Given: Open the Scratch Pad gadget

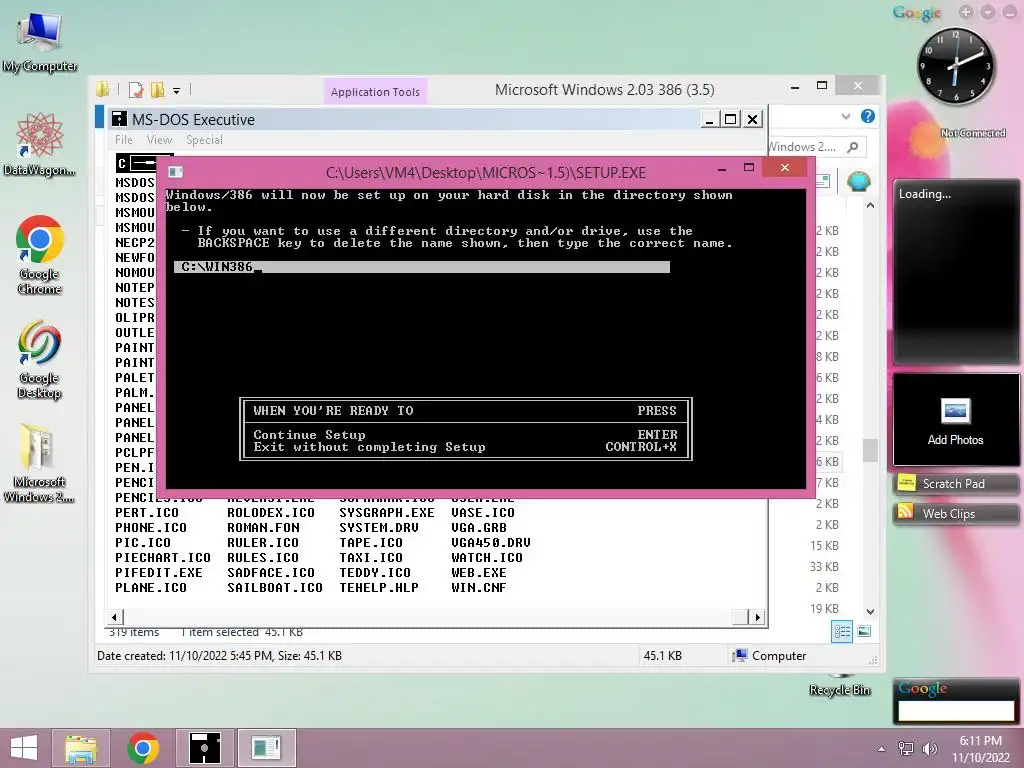Looking at the screenshot, I should [x=955, y=484].
